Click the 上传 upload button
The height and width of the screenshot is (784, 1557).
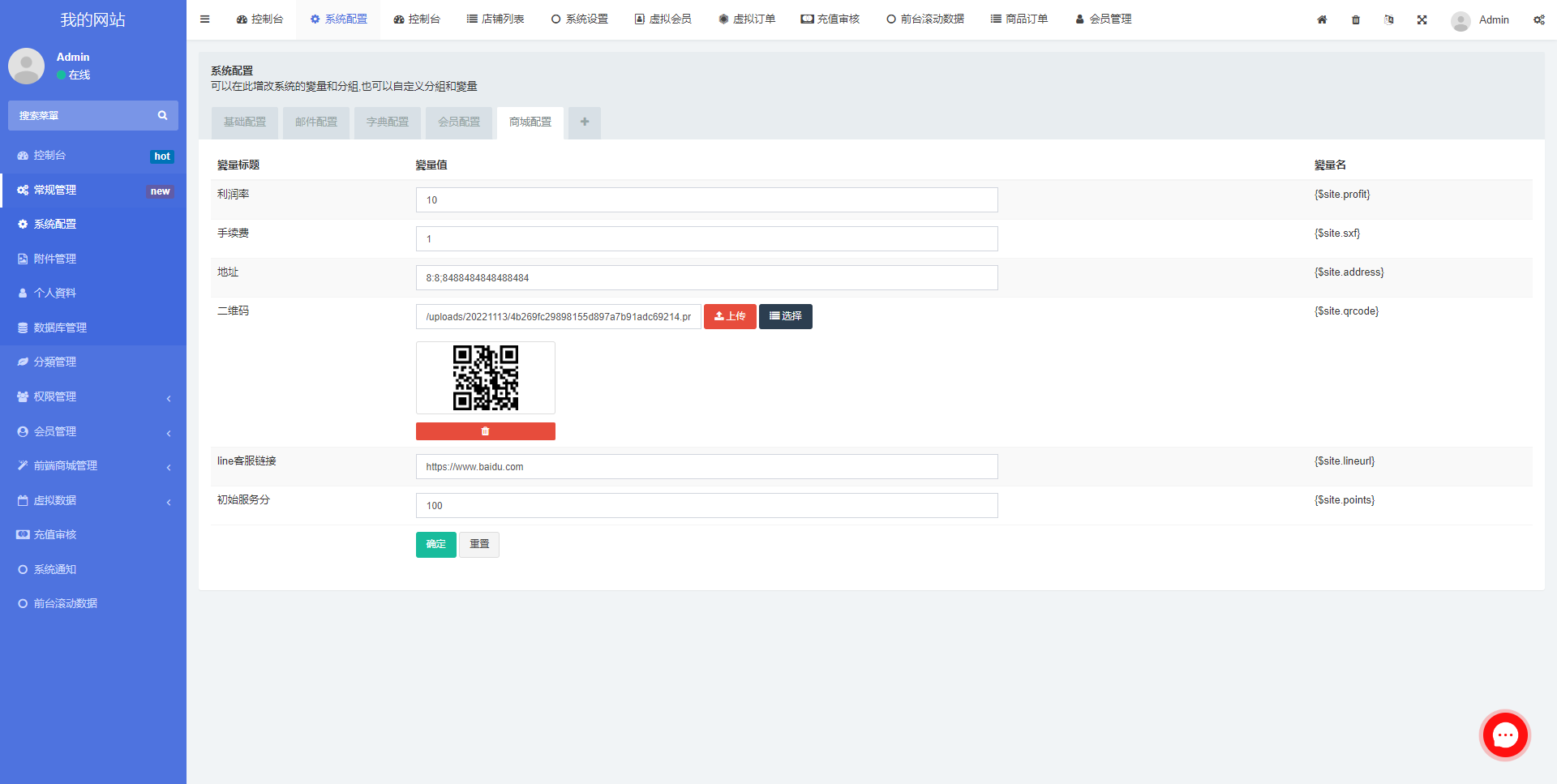point(730,316)
